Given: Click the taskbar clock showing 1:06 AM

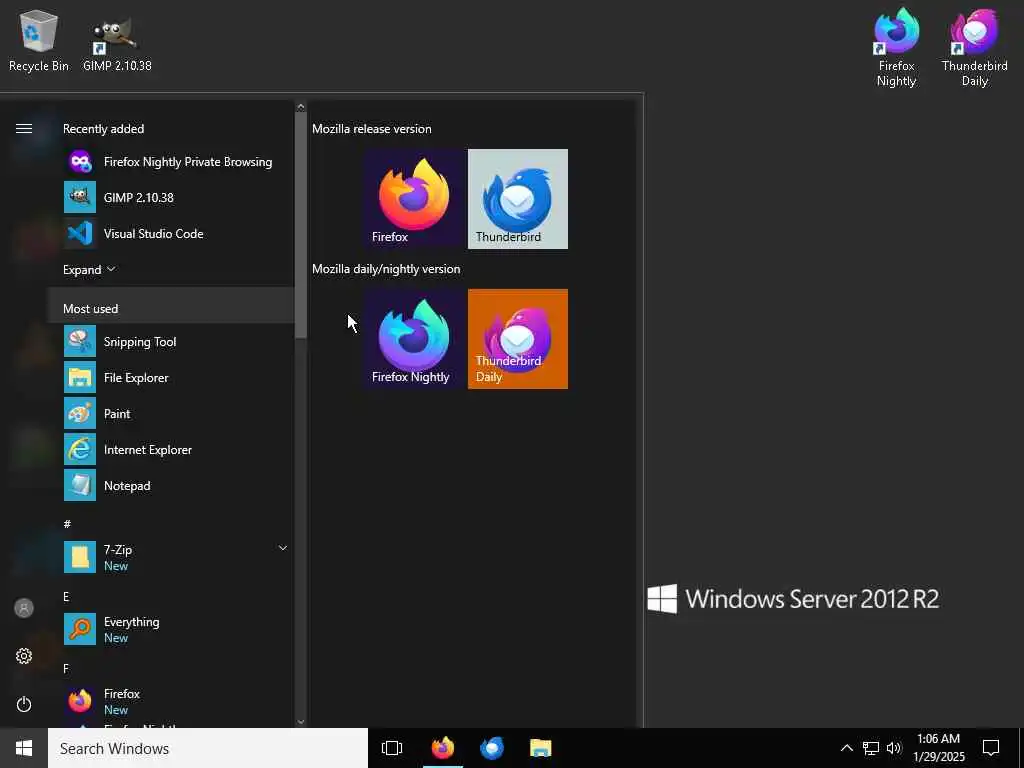Looking at the screenshot, I should (x=938, y=748).
